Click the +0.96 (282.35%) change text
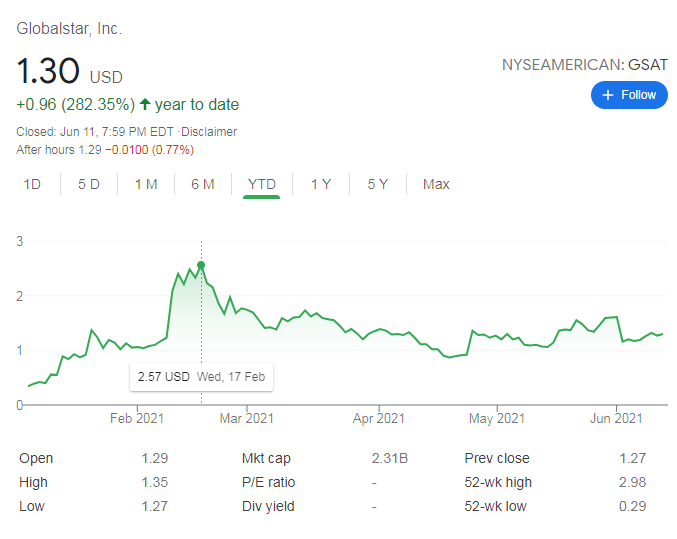 pos(76,105)
